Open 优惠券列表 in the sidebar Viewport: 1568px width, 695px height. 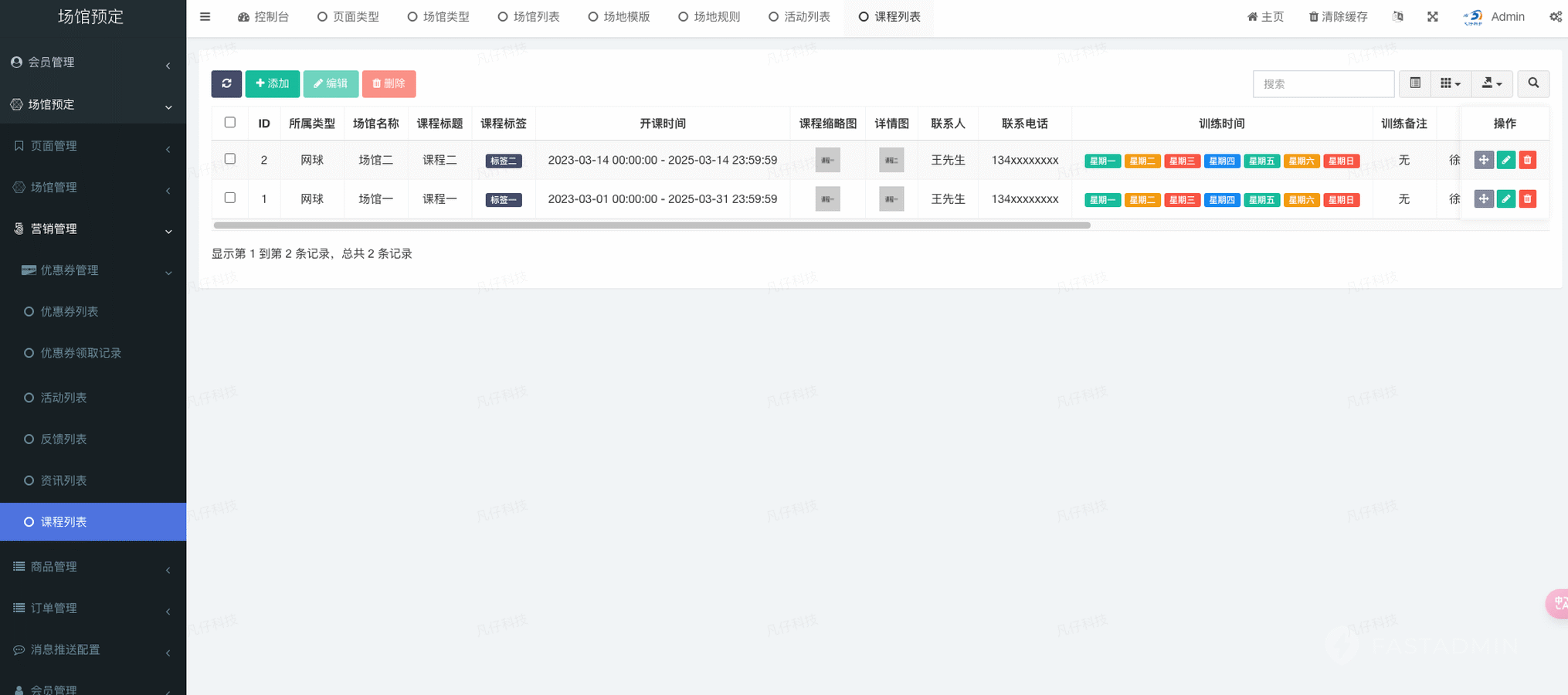click(70, 312)
